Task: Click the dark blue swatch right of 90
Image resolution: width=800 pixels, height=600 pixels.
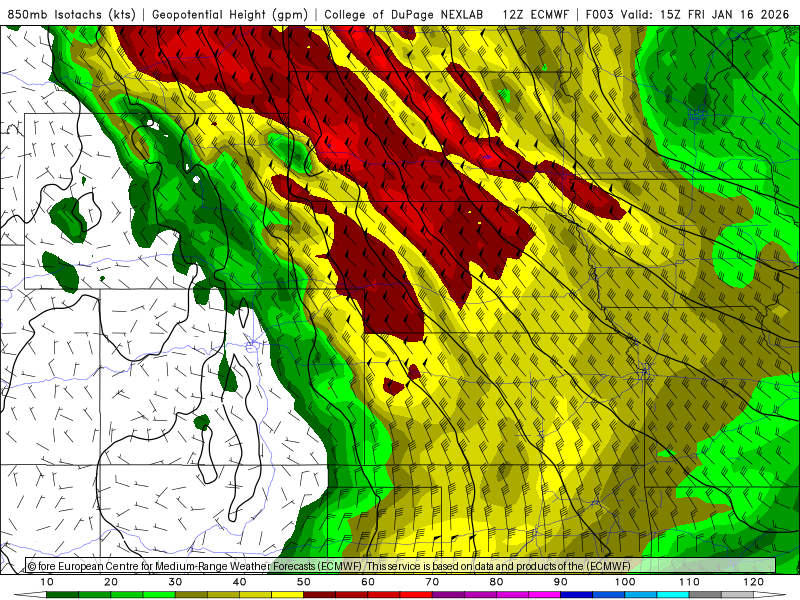Action: click(577, 595)
